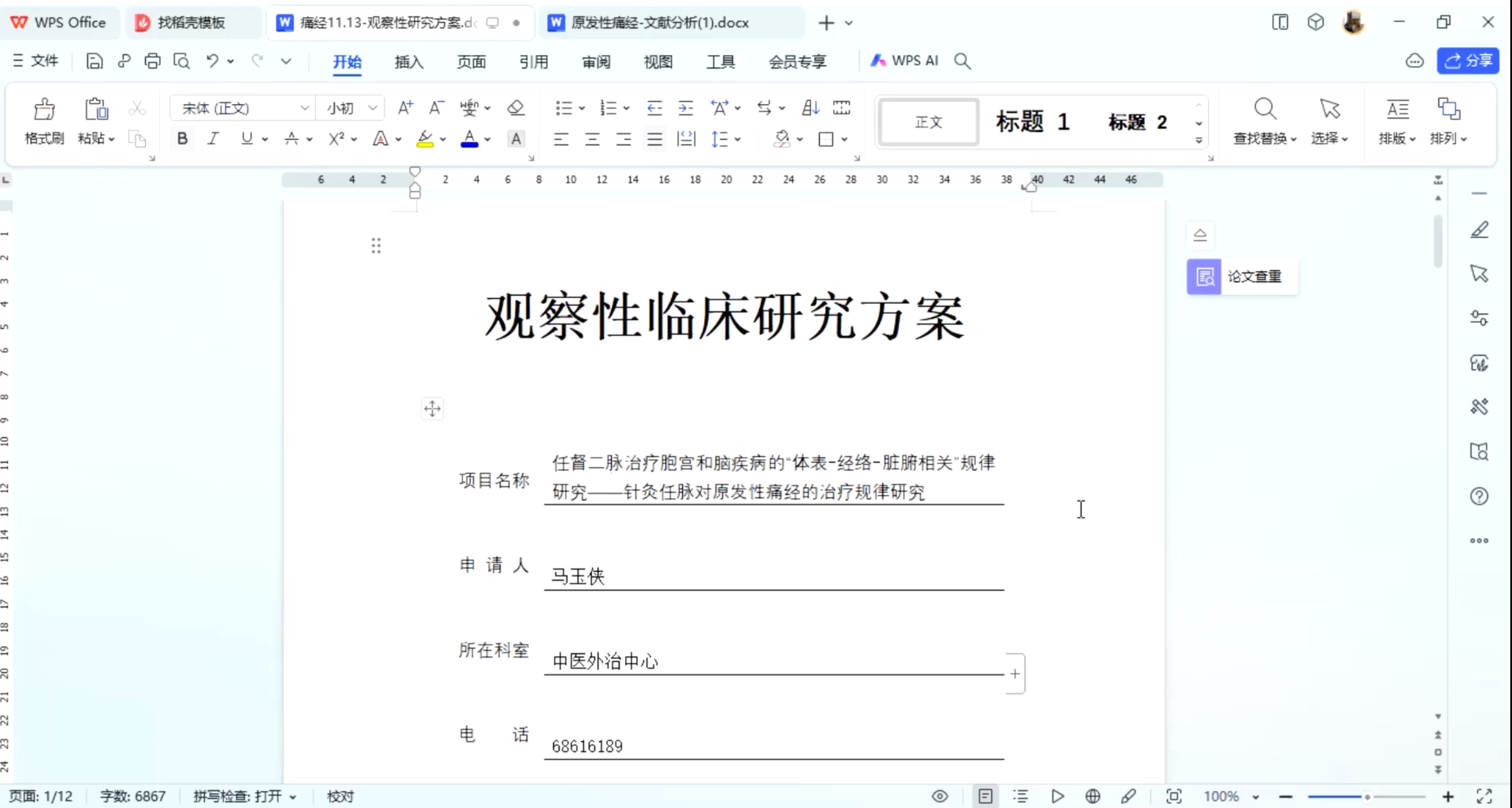Apply the 标题 1 heading style
The height and width of the screenshot is (808, 1512).
[1032, 122]
